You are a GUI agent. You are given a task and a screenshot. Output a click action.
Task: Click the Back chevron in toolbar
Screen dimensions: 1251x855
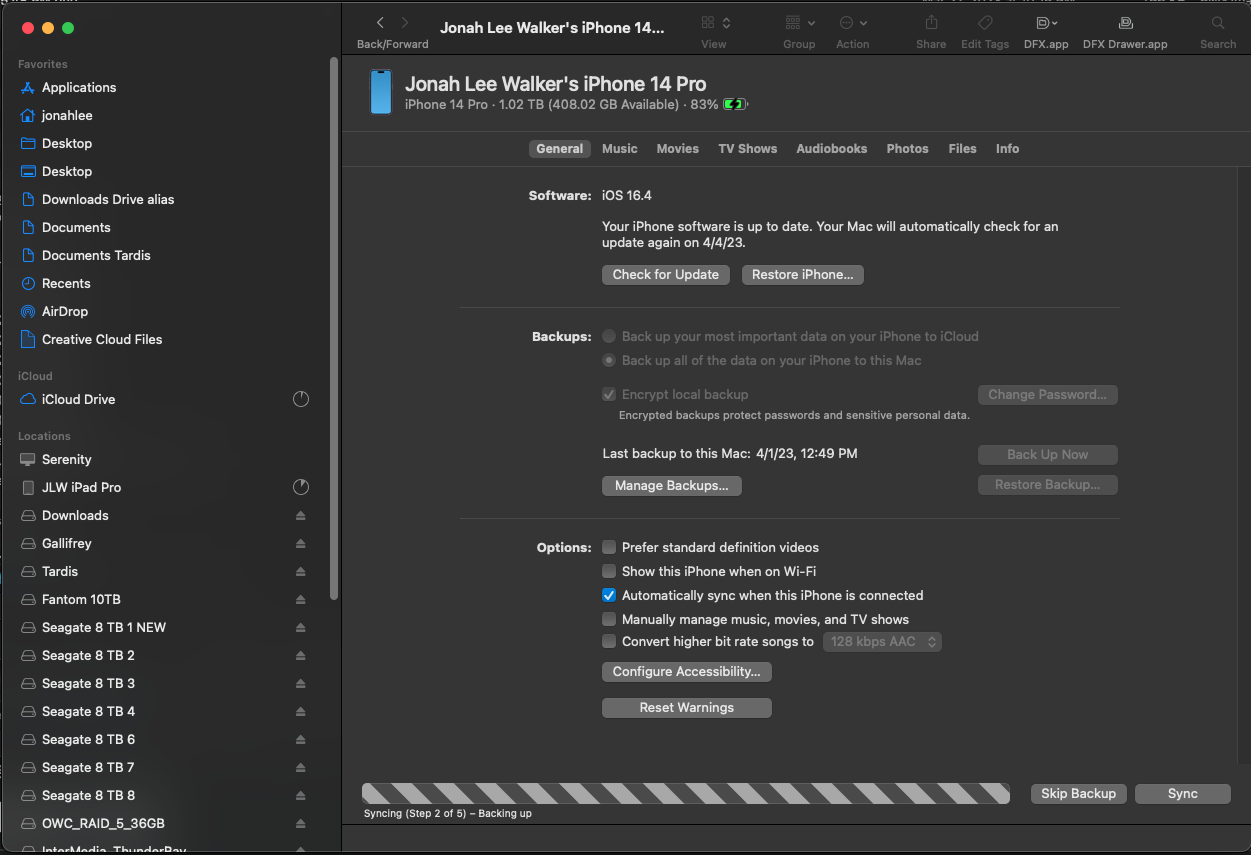(x=380, y=22)
